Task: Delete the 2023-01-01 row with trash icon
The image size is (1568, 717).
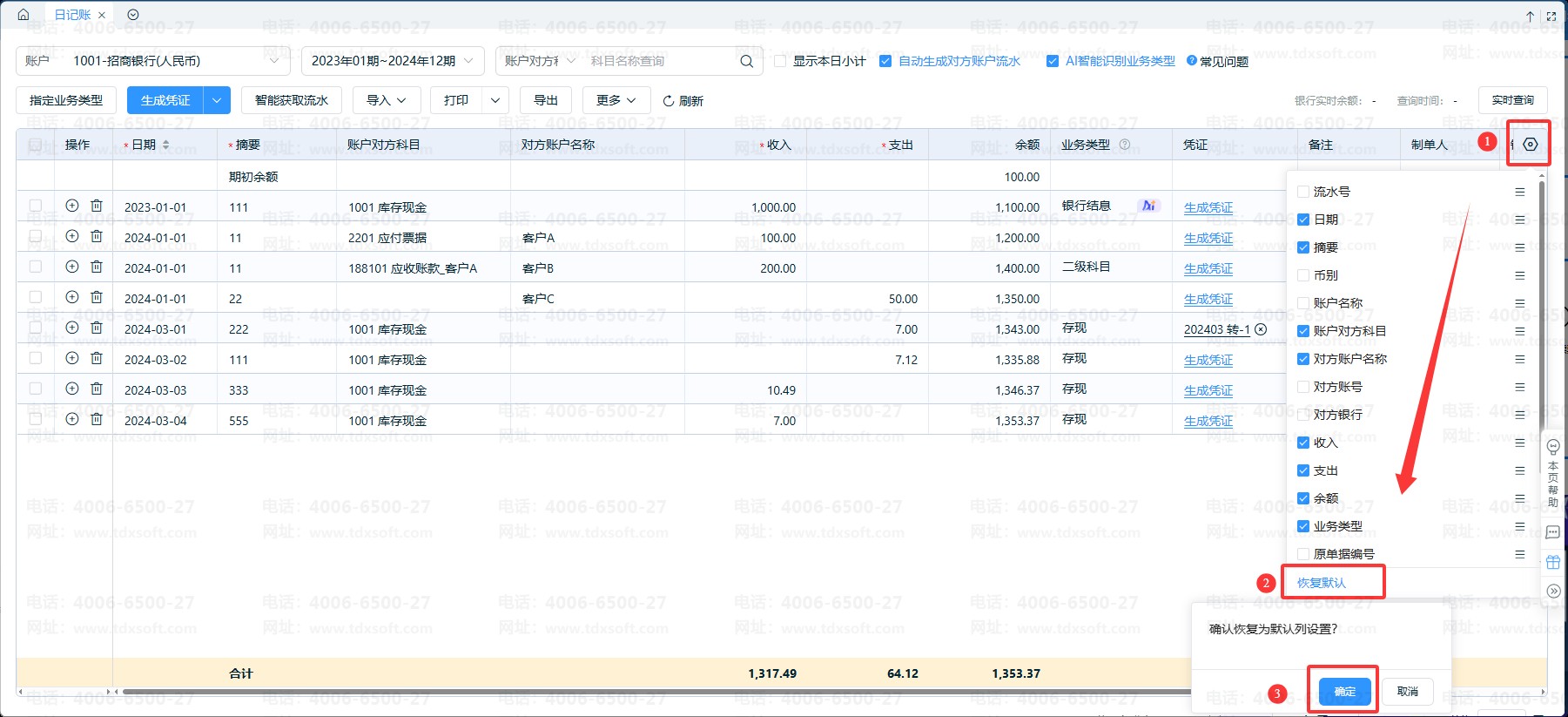Action: click(x=97, y=206)
